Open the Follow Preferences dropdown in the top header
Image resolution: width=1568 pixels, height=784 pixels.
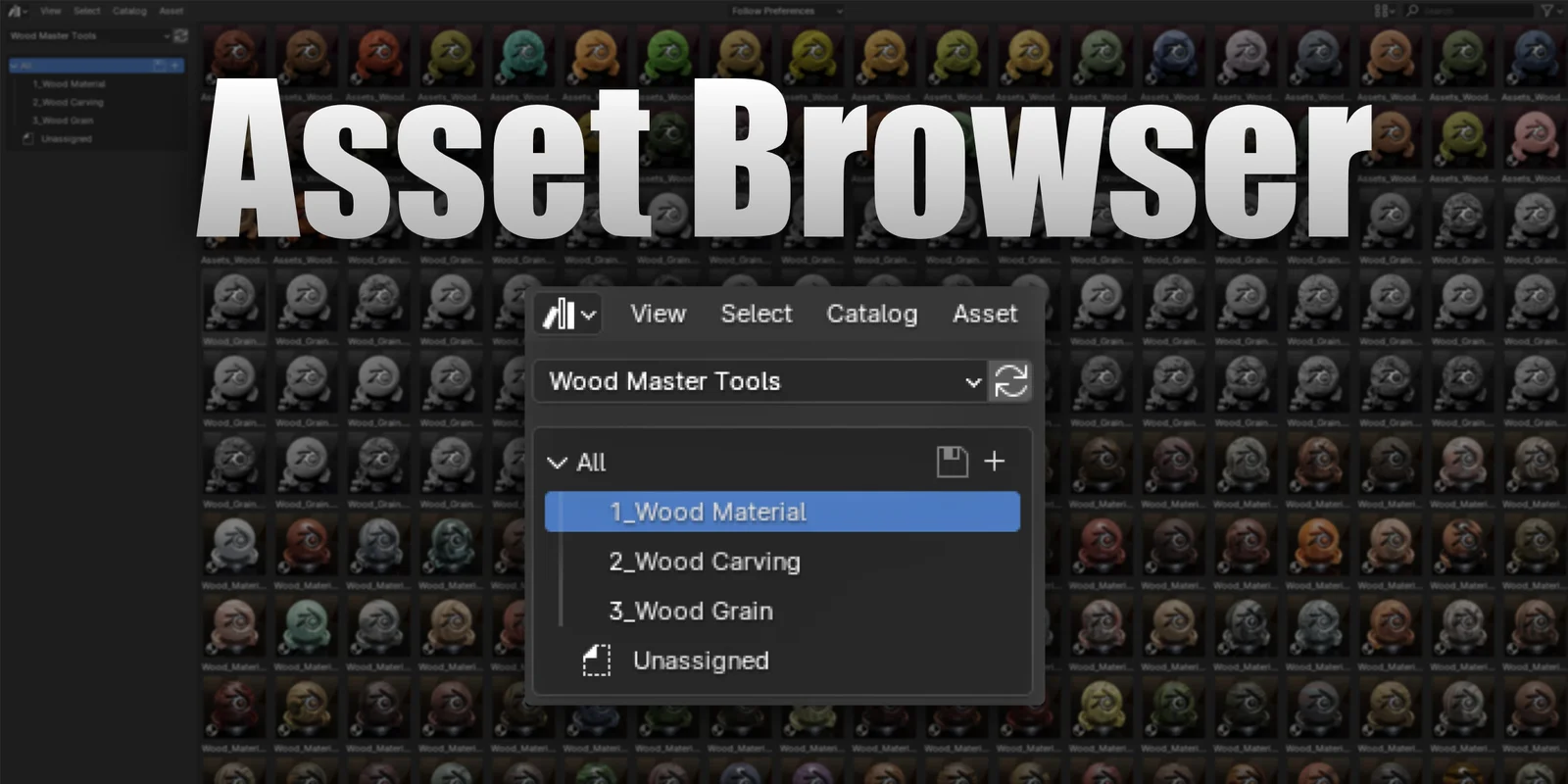click(x=786, y=11)
